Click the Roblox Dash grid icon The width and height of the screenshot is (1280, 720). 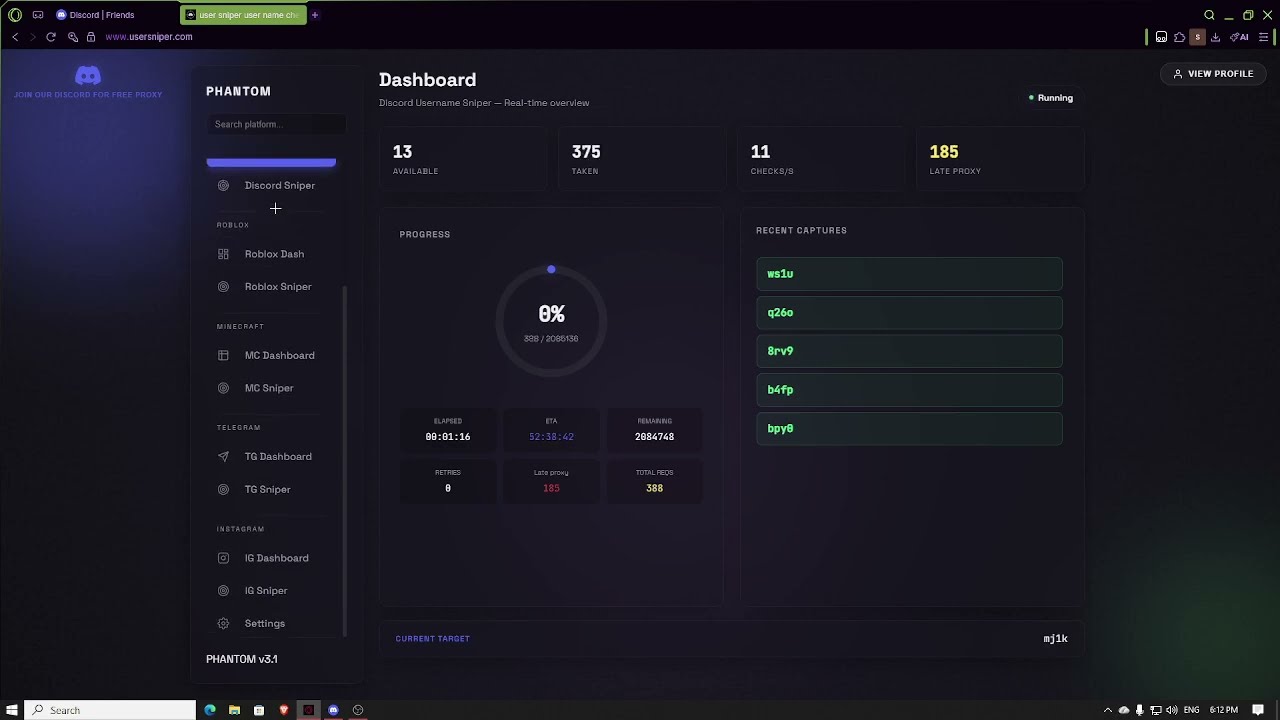pyautogui.click(x=223, y=254)
